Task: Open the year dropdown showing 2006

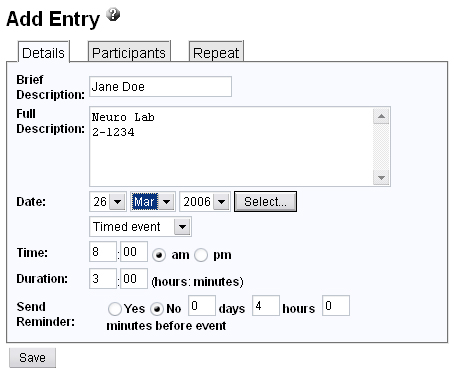Action: tap(205, 202)
